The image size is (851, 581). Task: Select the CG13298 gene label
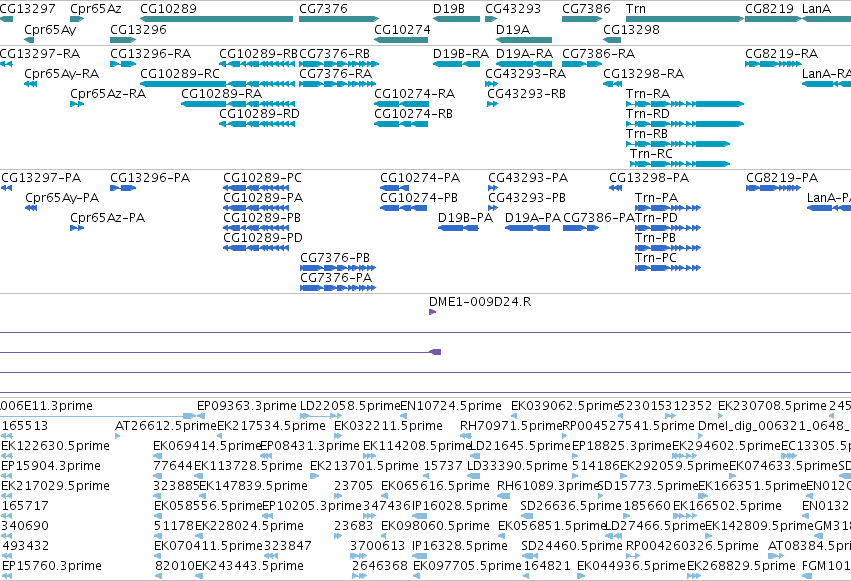pyautogui.click(x=631, y=29)
